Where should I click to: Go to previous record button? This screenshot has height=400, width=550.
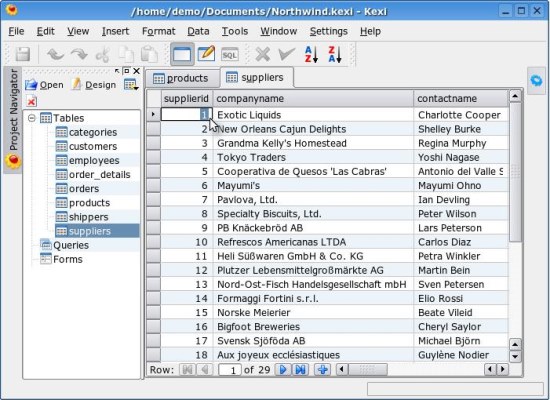(x=205, y=369)
